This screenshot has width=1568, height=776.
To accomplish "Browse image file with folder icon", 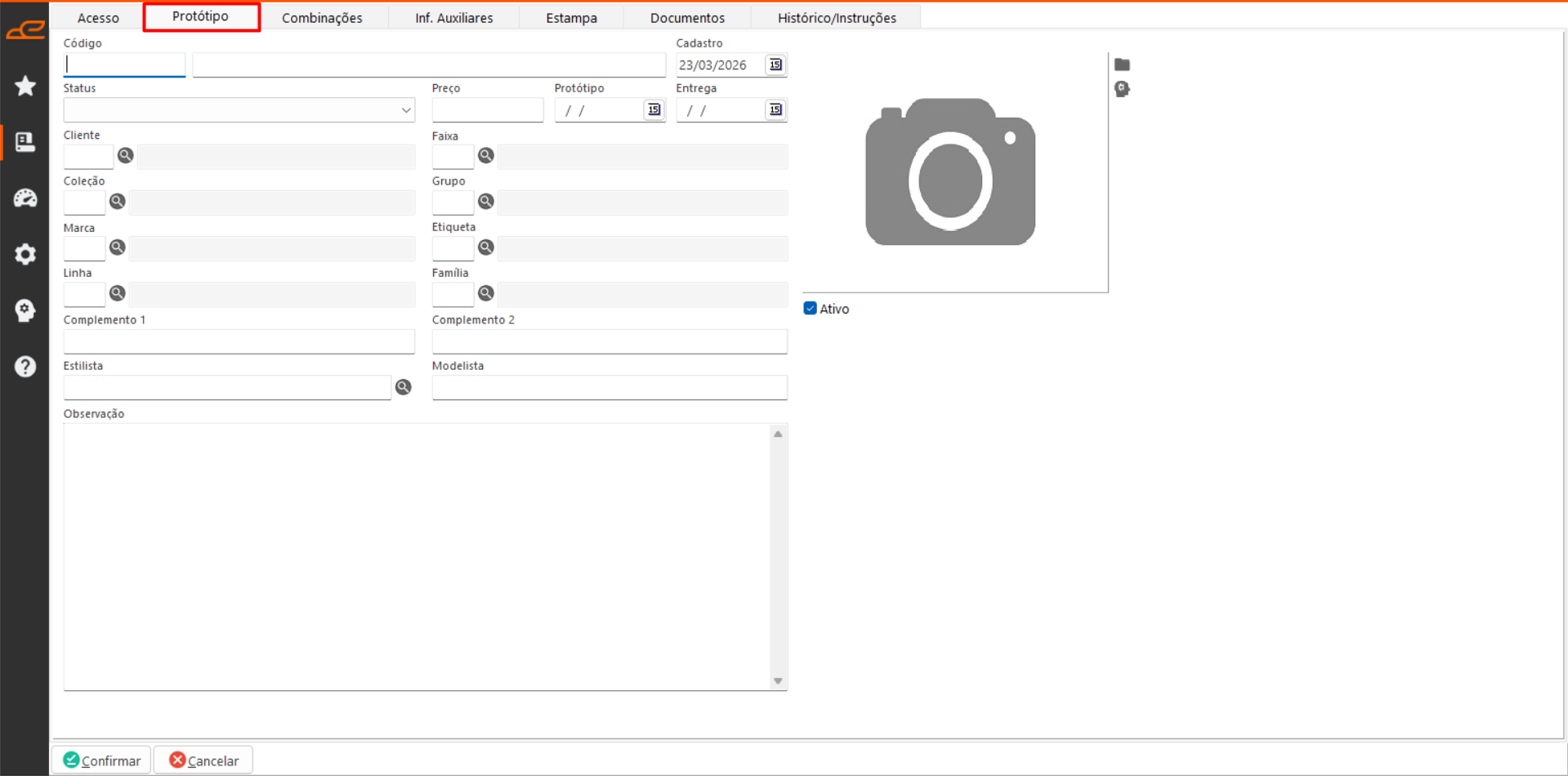I will pos(1122,65).
